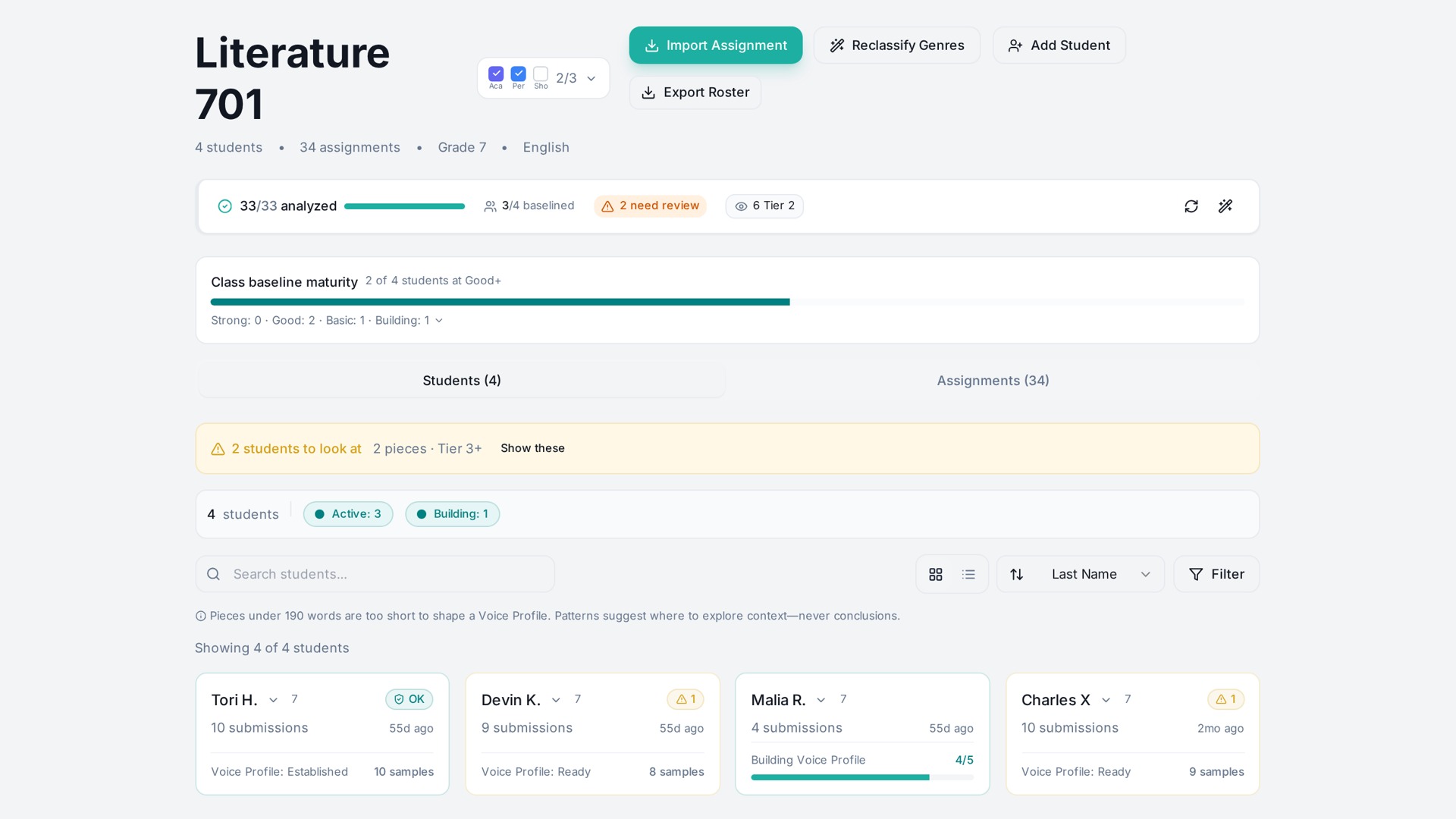Toggle the Per genre checkbox
The width and height of the screenshot is (1456, 819).
pyautogui.click(x=519, y=74)
